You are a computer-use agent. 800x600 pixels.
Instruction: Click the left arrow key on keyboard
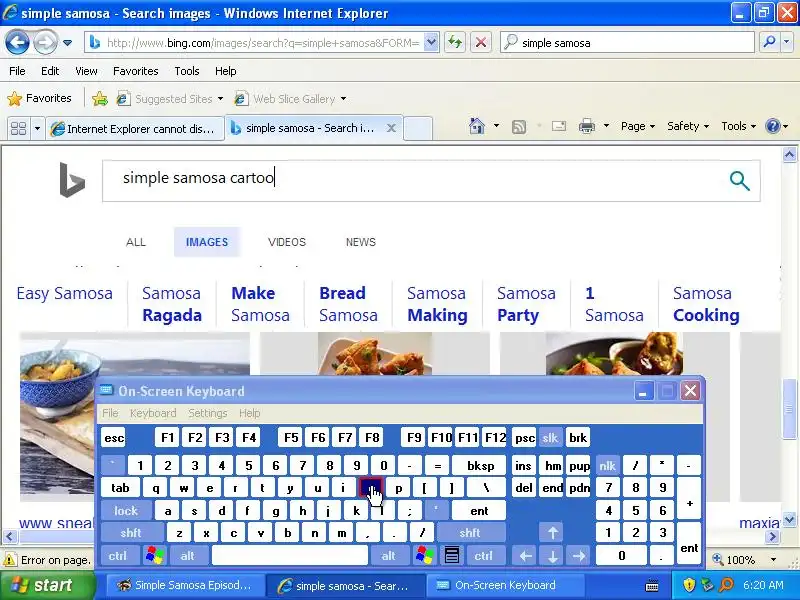coord(526,556)
